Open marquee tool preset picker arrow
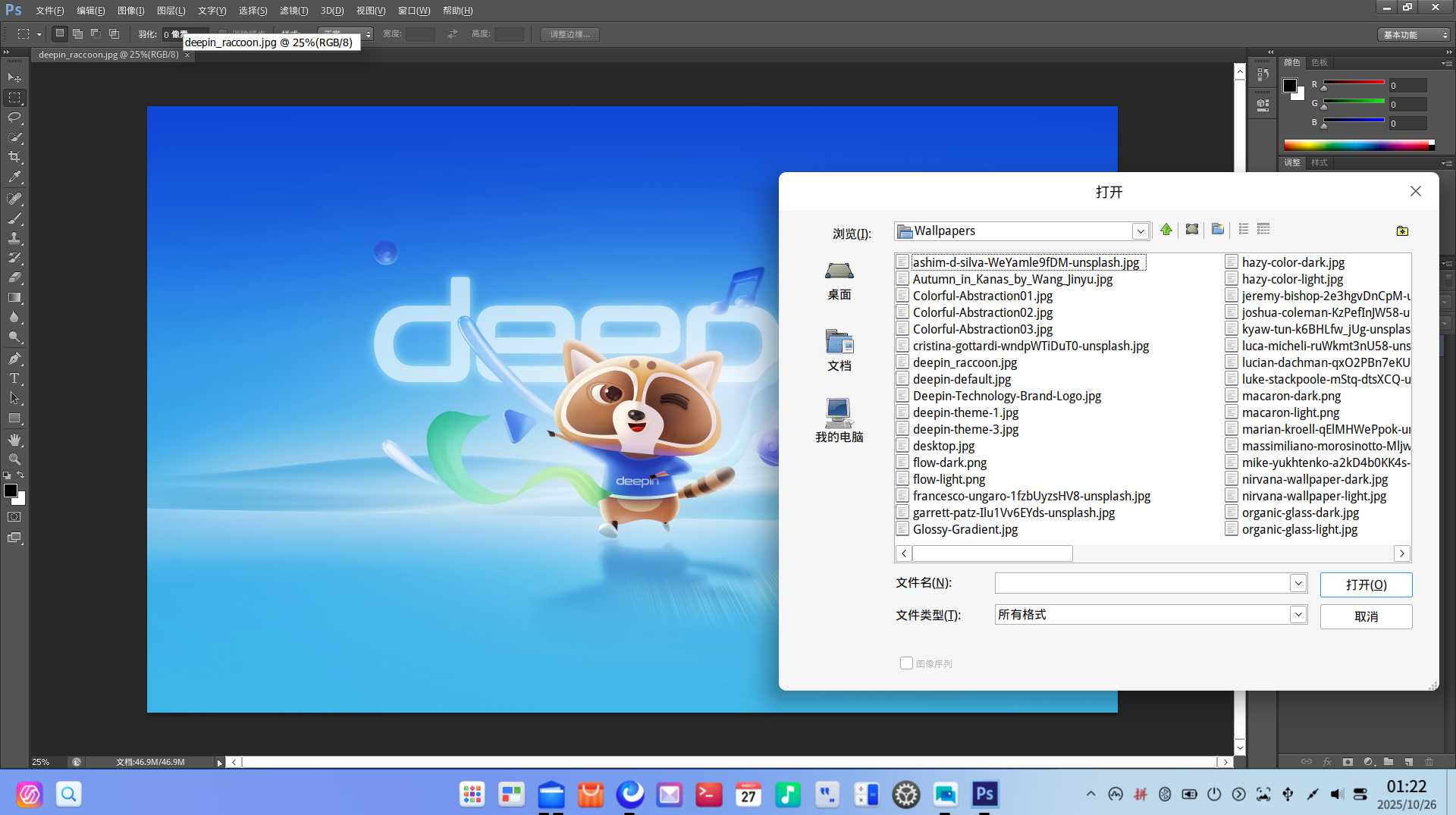The height and width of the screenshot is (815, 1456). coord(39,34)
